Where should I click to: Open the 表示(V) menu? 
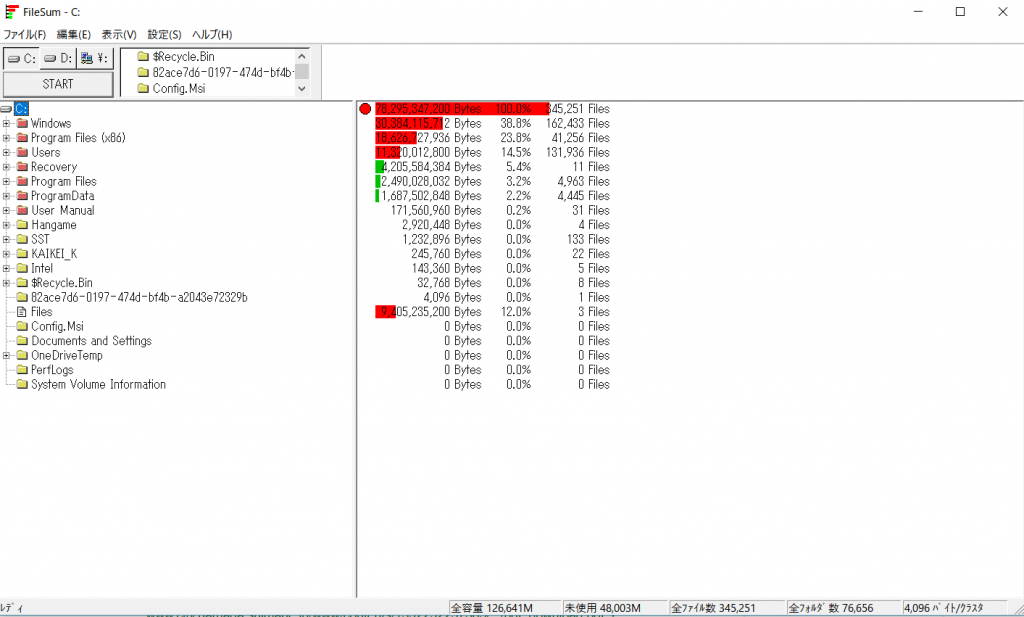(x=119, y=34)
